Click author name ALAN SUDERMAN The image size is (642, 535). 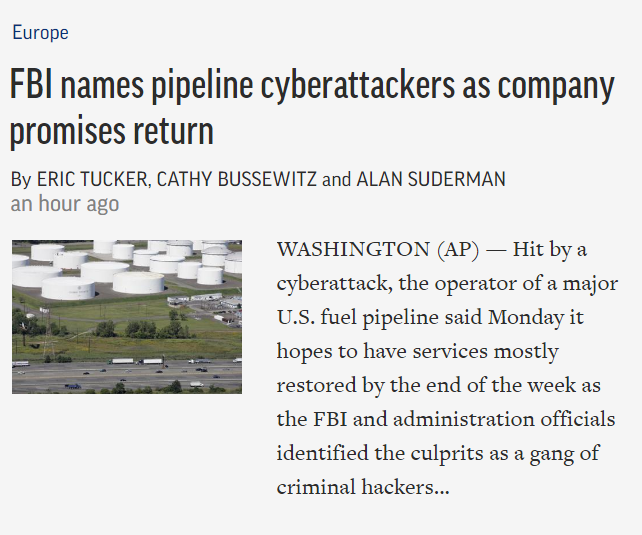pyautogui.click(x=431, y=179)
